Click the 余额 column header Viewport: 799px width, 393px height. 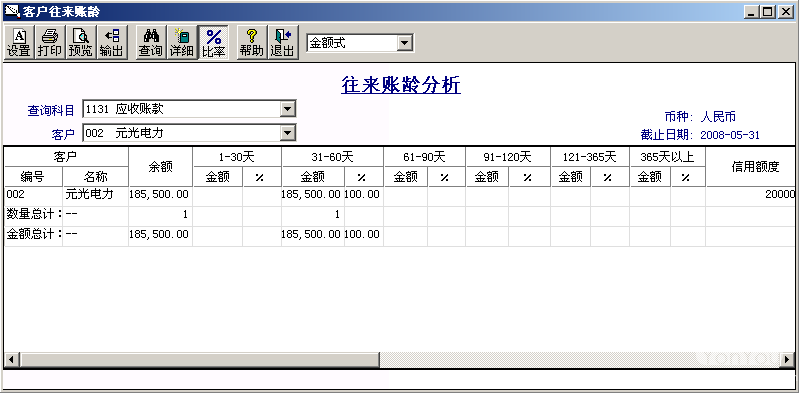(x=161, y=167)
